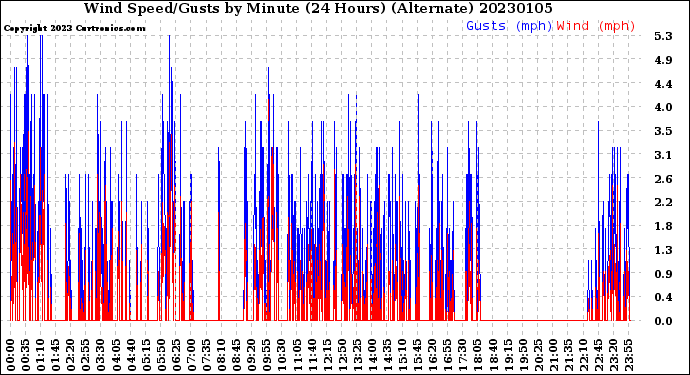Click the 05:50 time label

[x=161, y=355]
